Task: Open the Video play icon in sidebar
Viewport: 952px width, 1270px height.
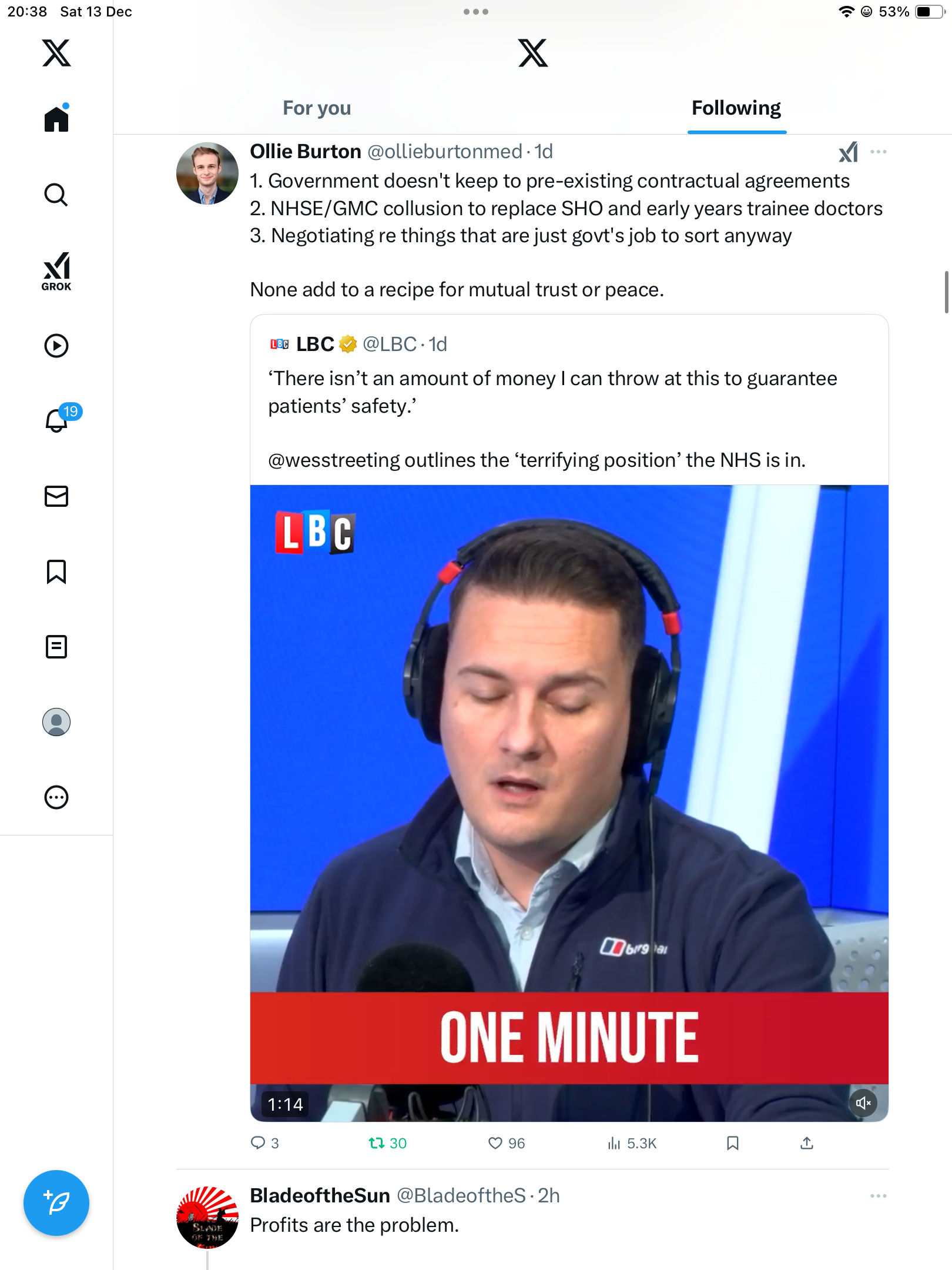Action: coord(56,346)
